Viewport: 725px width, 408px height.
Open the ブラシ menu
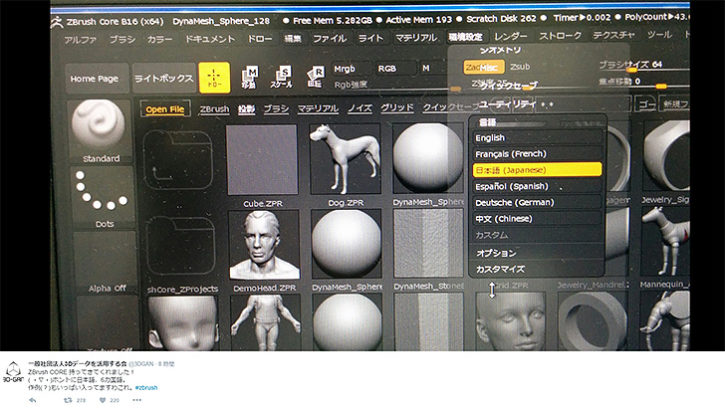122,39
